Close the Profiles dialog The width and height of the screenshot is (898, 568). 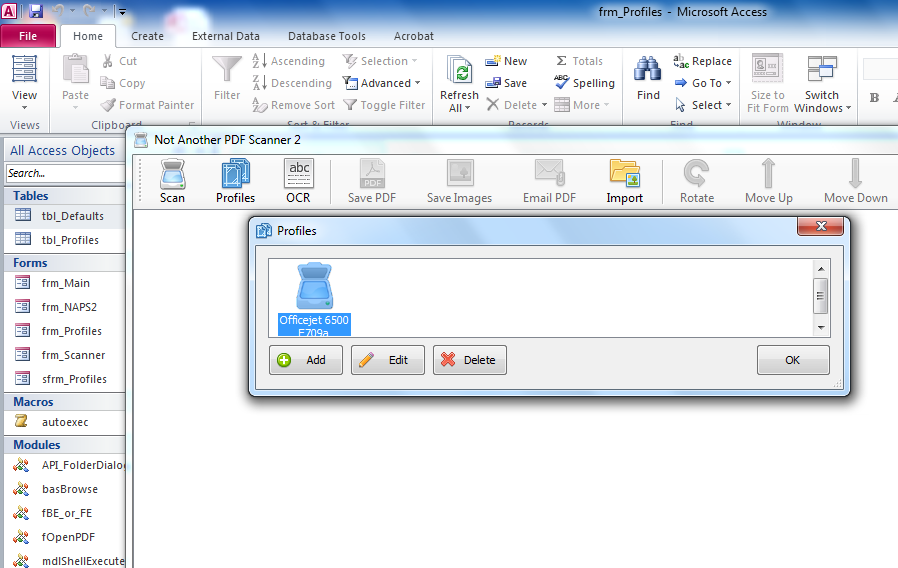tap(820, 226)
